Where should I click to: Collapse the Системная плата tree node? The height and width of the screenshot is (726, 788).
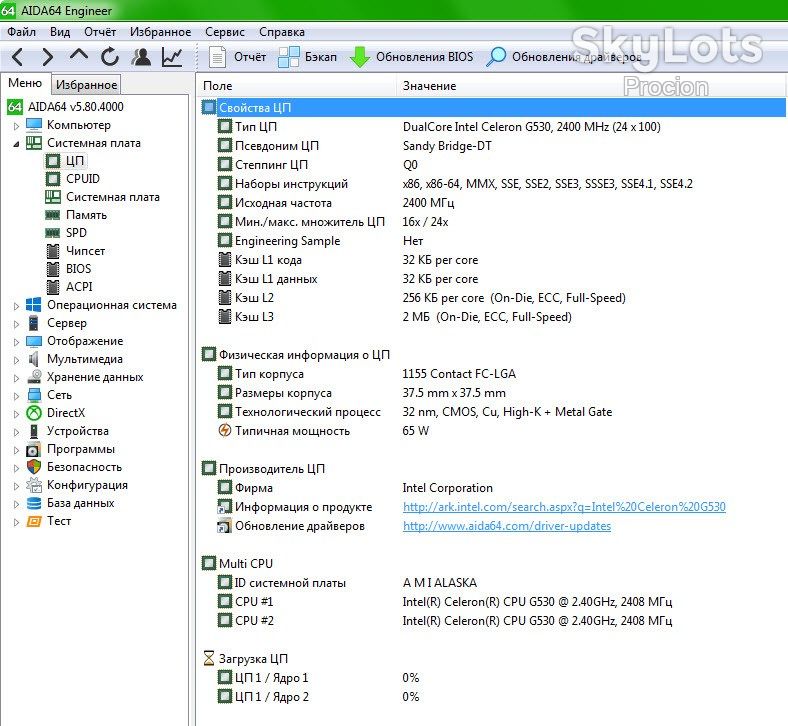17,144
